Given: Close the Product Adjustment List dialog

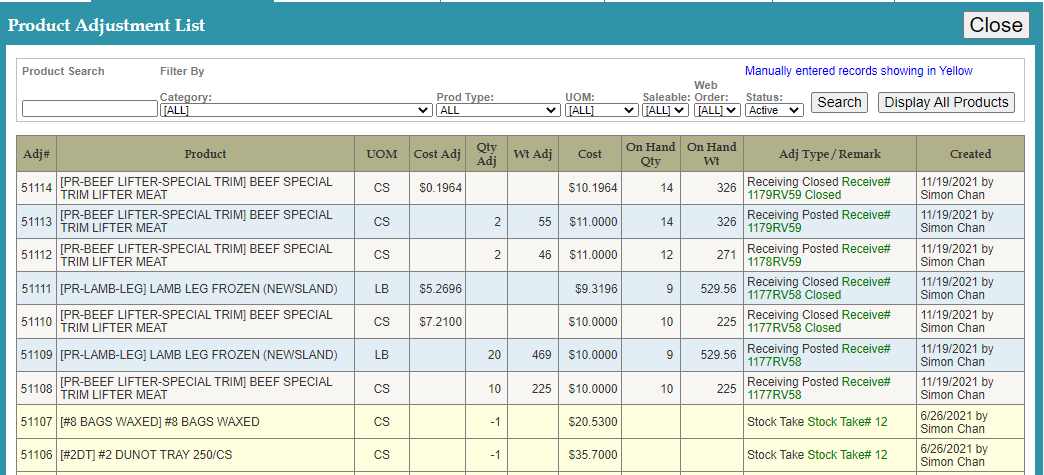Looking at the screenshot, I should pos(996,25).
